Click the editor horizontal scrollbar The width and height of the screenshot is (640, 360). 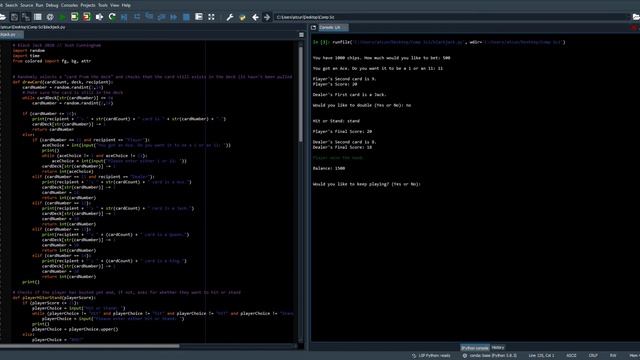90,346
